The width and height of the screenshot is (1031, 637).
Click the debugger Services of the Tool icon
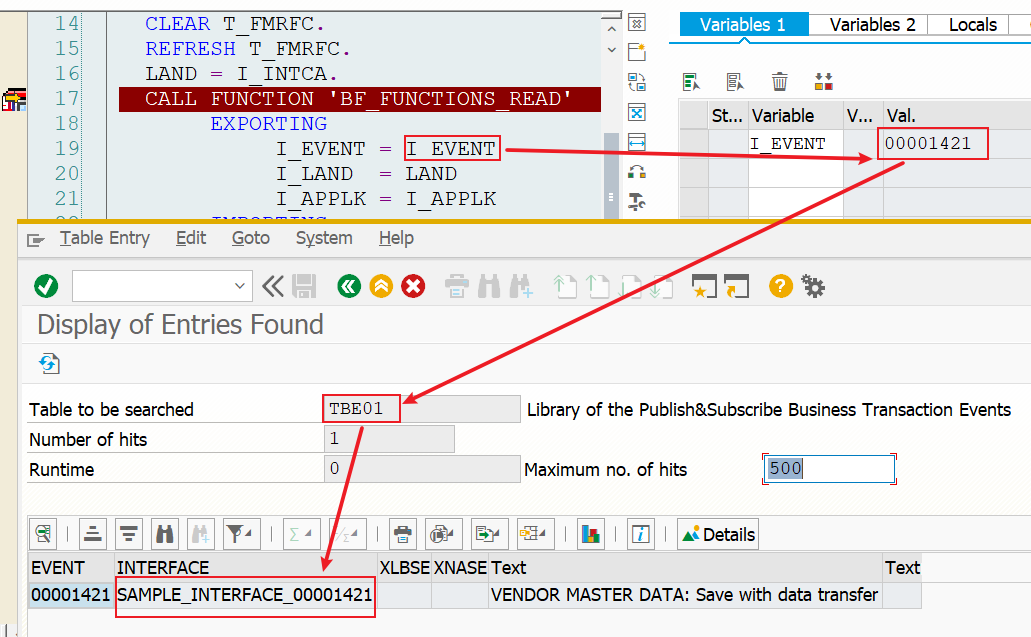tap(636, 201)
